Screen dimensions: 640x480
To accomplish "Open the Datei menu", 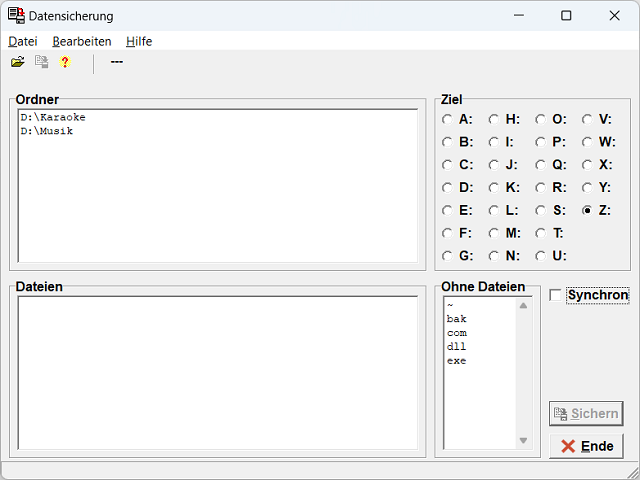I will tap(22, 41).
